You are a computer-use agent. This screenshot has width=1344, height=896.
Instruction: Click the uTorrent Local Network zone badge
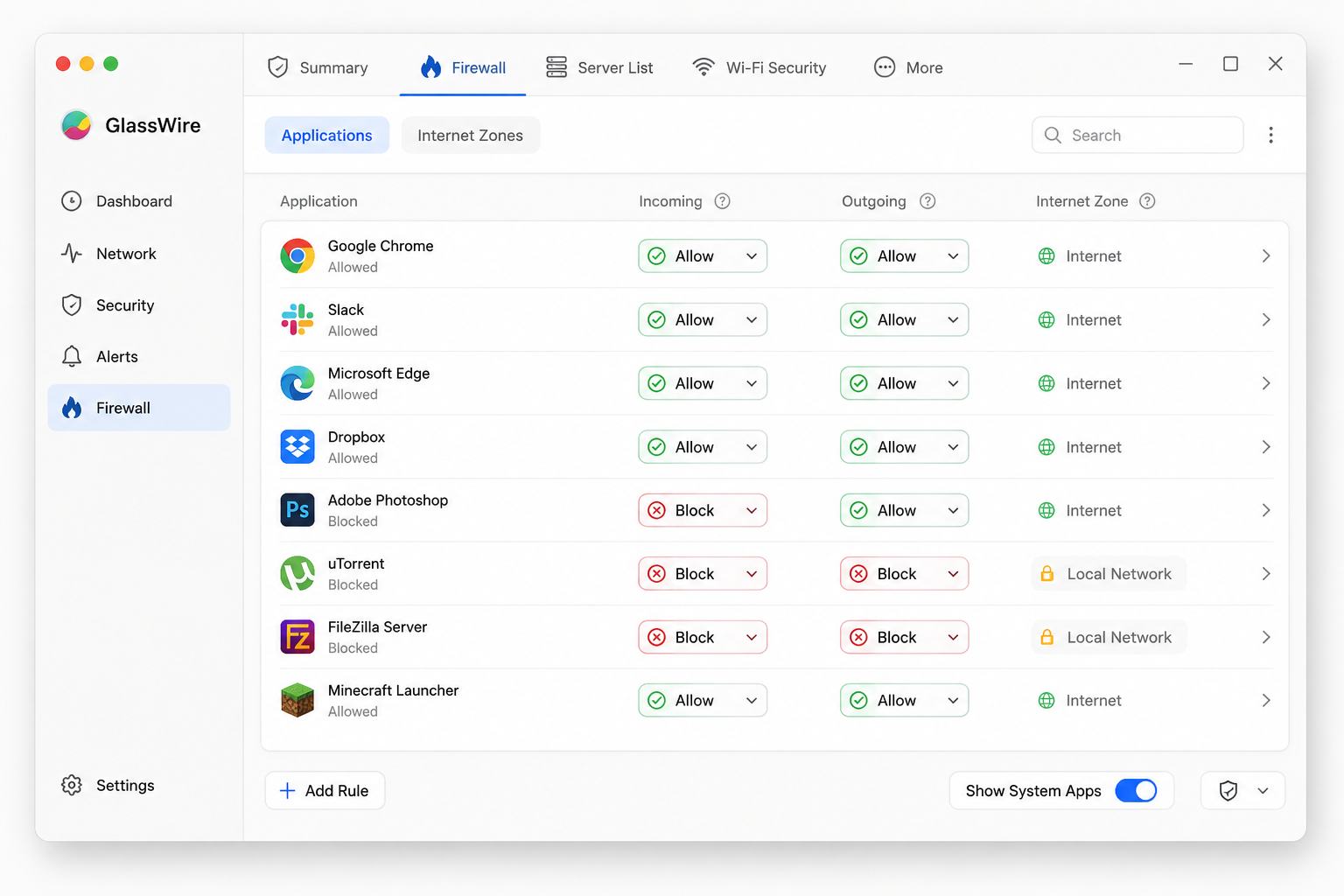(x=1109, y=574)
